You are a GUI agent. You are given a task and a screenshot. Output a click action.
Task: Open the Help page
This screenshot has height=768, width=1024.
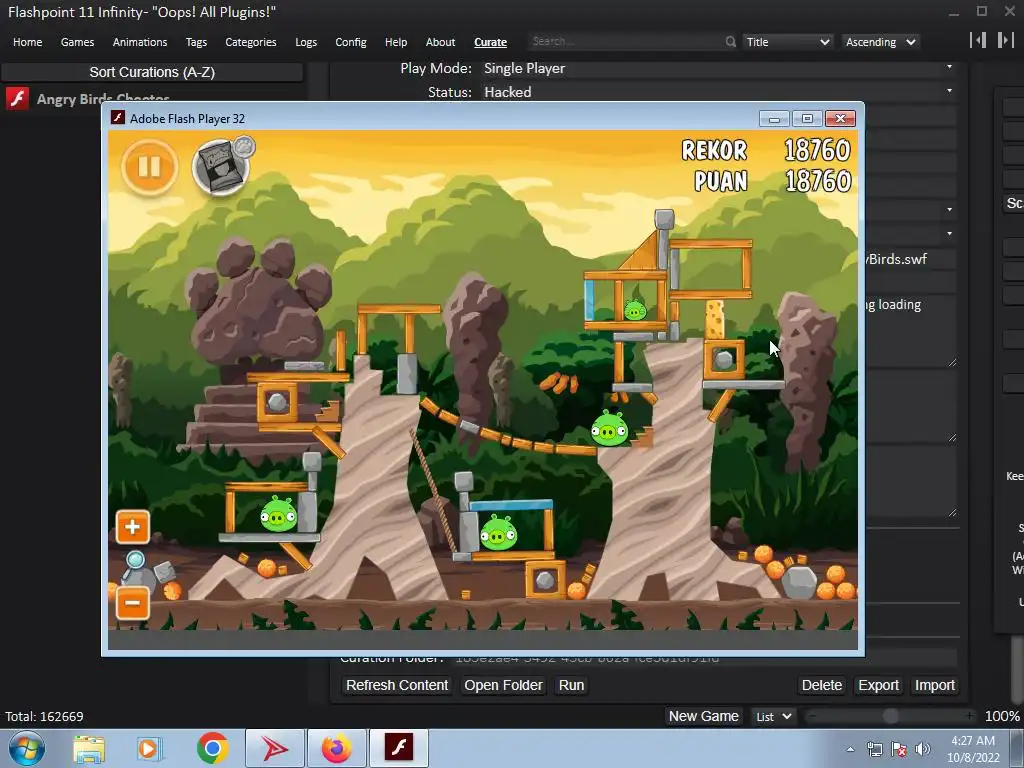pyautogui.click(x=396, y=42)
